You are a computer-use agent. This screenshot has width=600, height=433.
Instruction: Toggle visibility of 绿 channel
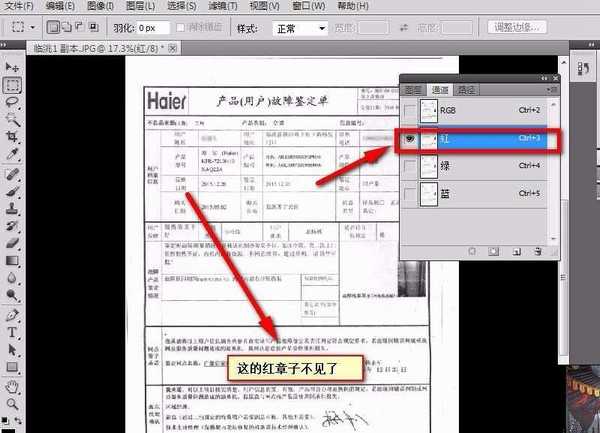[410, 166]
